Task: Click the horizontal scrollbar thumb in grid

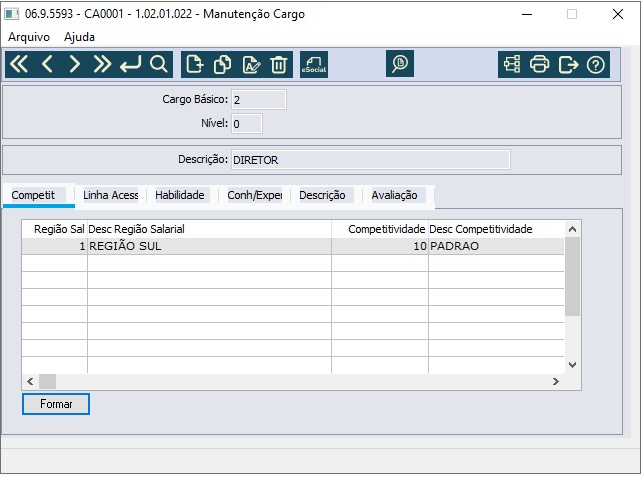Action: coord(47,382)
